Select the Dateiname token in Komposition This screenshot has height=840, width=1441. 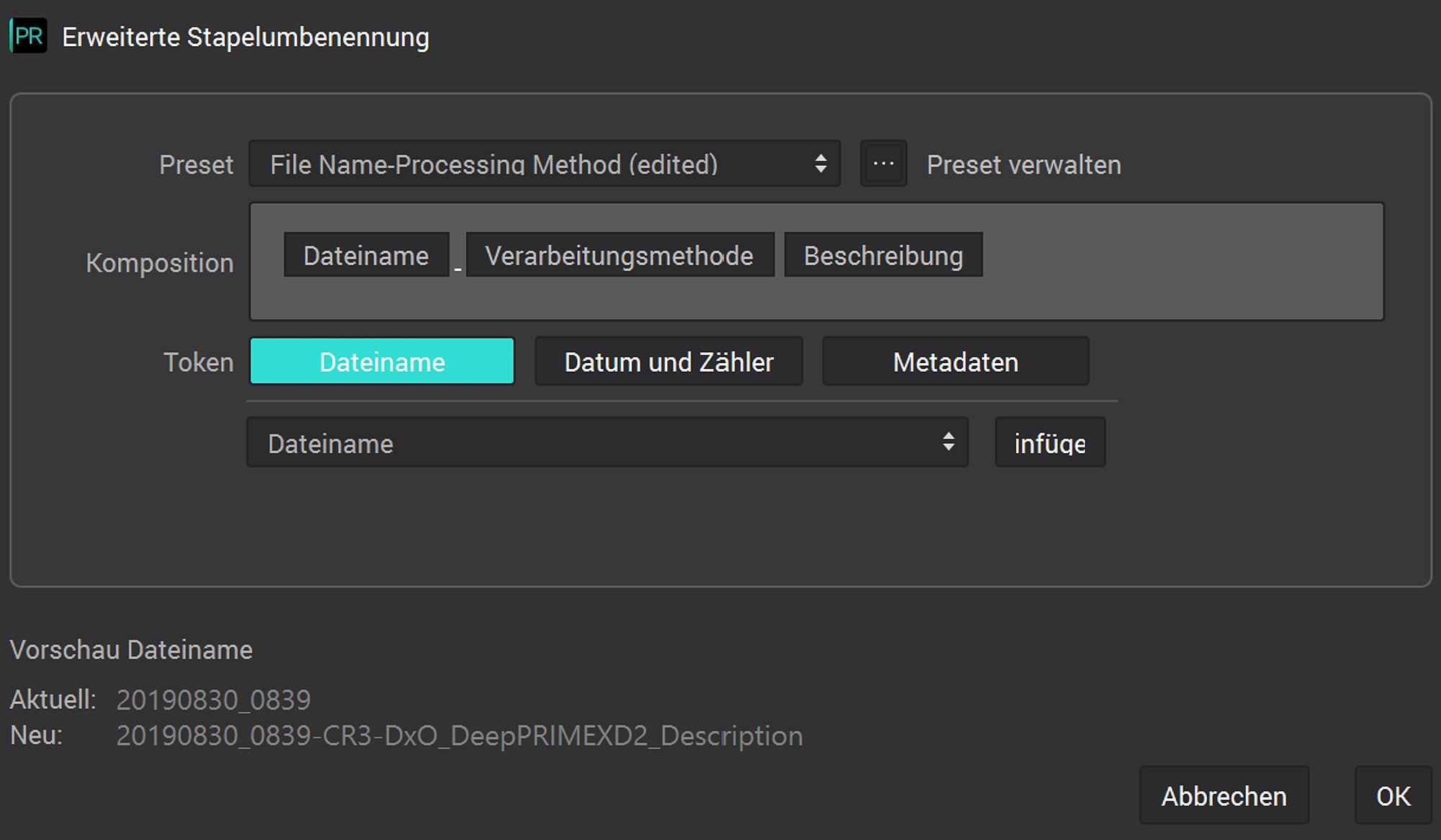click(366, 255)
